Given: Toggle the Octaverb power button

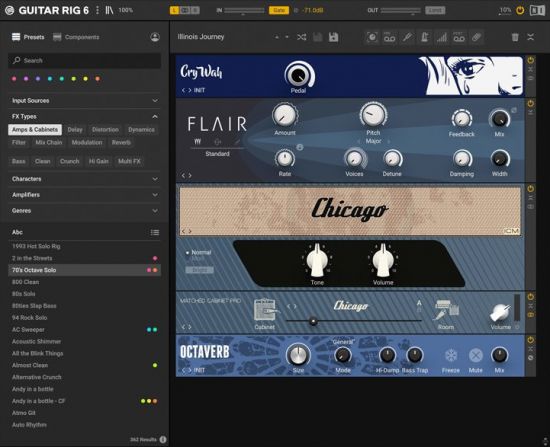Looking at the screenshot, I should point(531,340).
